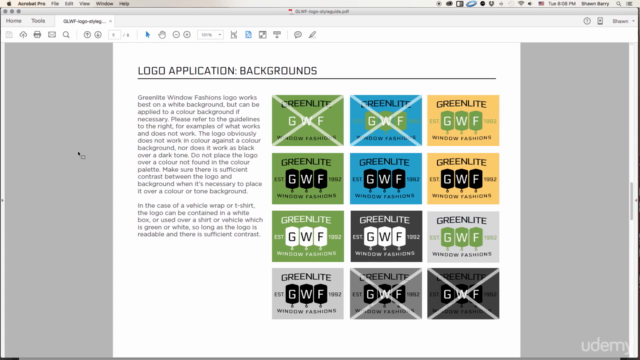640x360 pixels.
Task: Click the black logo on green sample
Action: (308, 178)
